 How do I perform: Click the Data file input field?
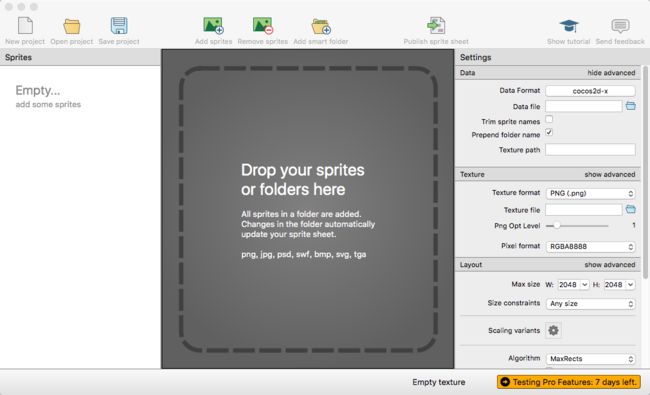click(584, 106)
